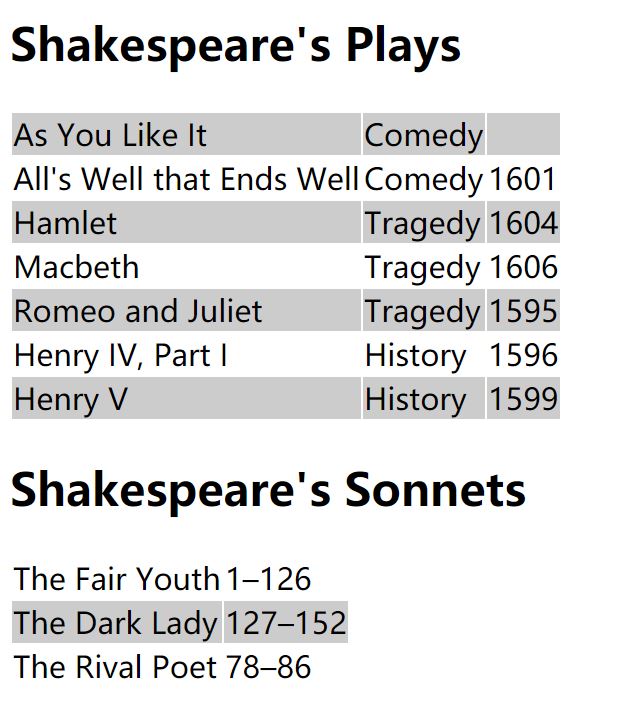The width and height of the screenshot is (623, 710).
Task: Click the empty year cell in the first row
Action: pyautogui.click(x=523, y=134)
